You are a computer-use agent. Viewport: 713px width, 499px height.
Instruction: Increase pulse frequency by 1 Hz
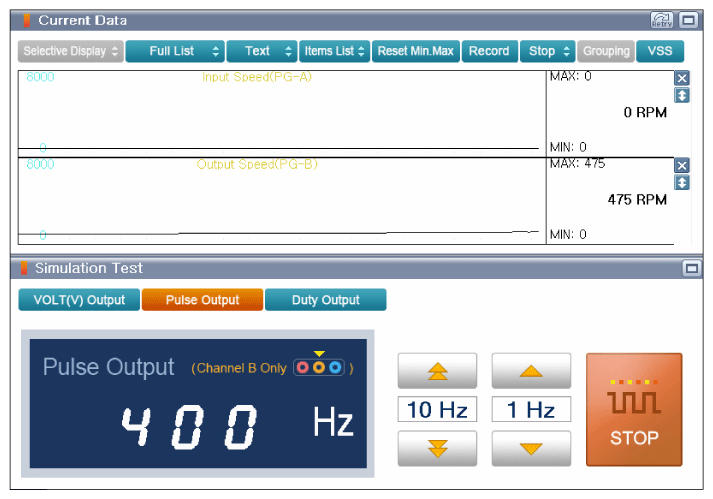[x=531, y=371]
